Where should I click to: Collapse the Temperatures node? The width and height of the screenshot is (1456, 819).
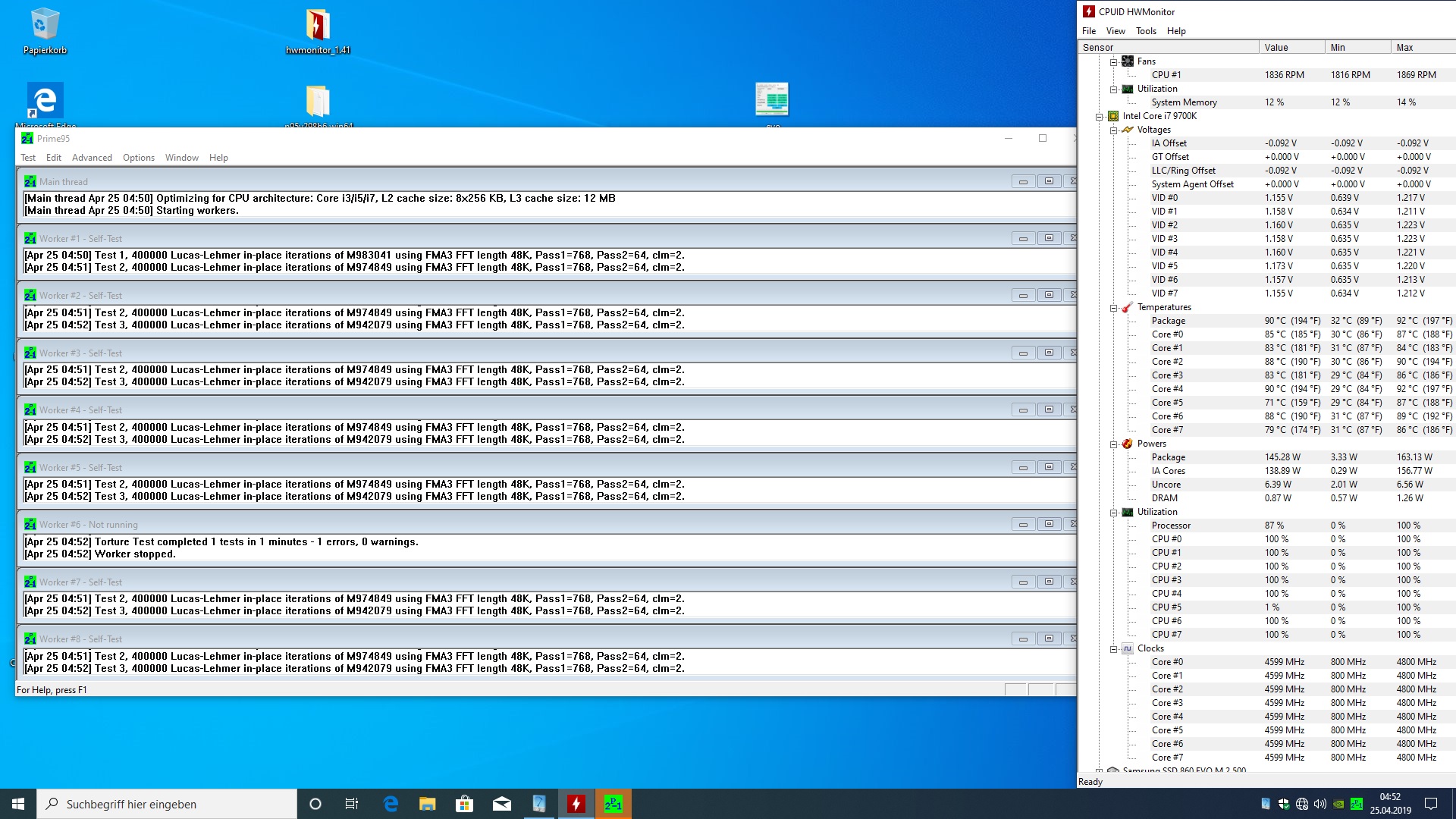coord(1113,308)
